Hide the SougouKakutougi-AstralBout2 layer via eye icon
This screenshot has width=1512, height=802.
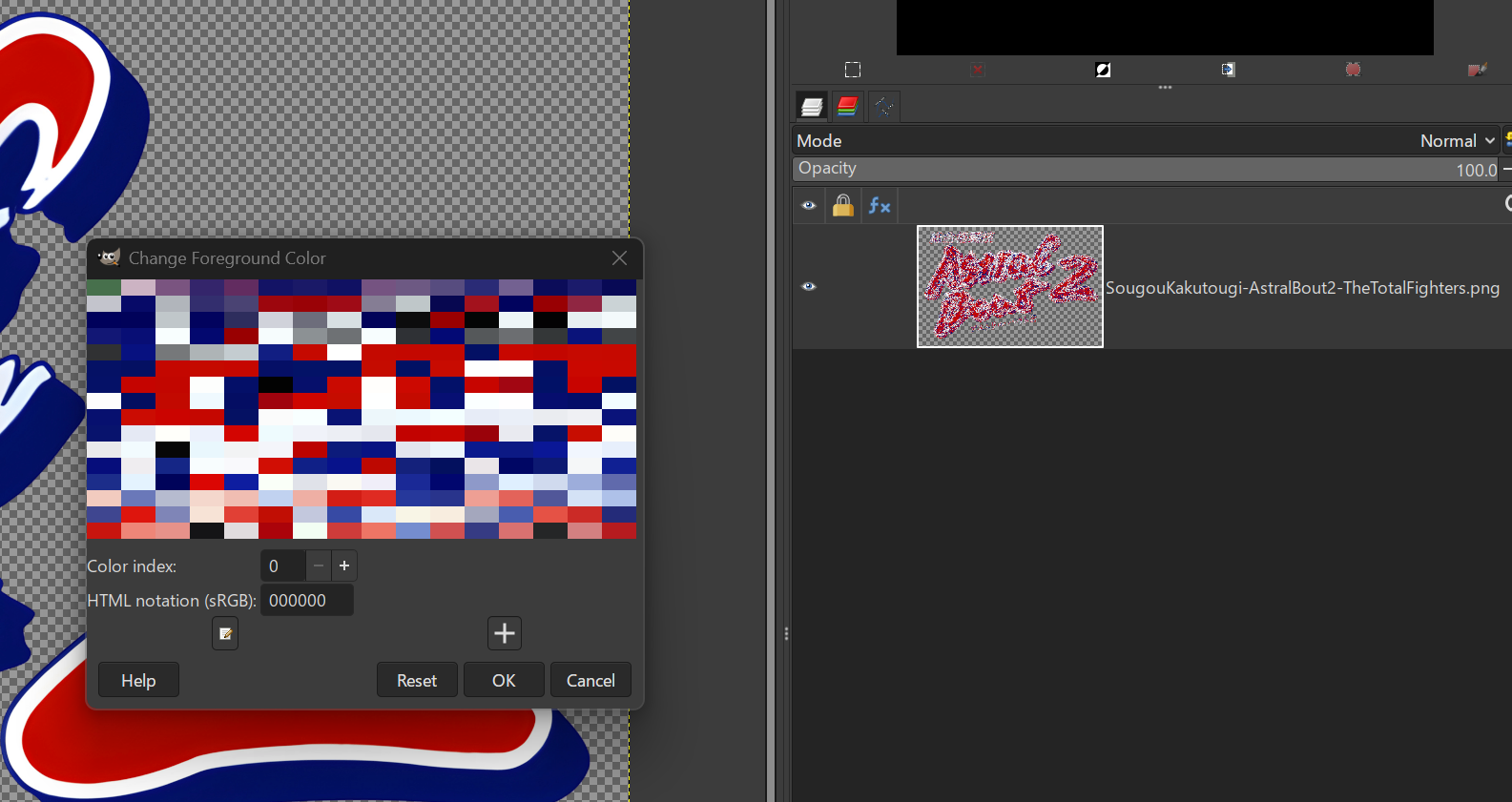(x=809, y=286)
